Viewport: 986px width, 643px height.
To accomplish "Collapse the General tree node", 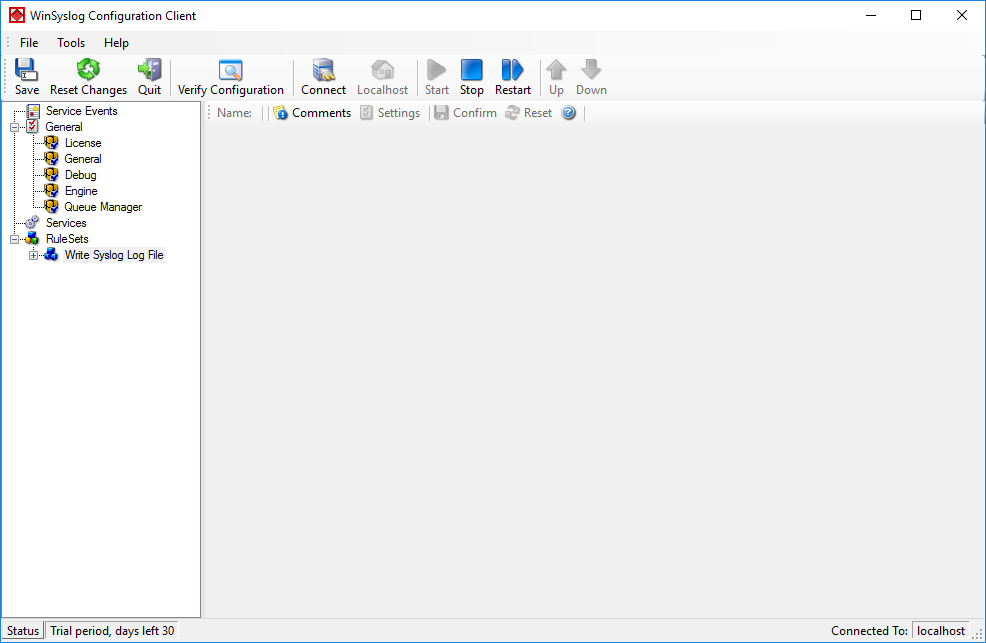I will click(x=14, y=127).
